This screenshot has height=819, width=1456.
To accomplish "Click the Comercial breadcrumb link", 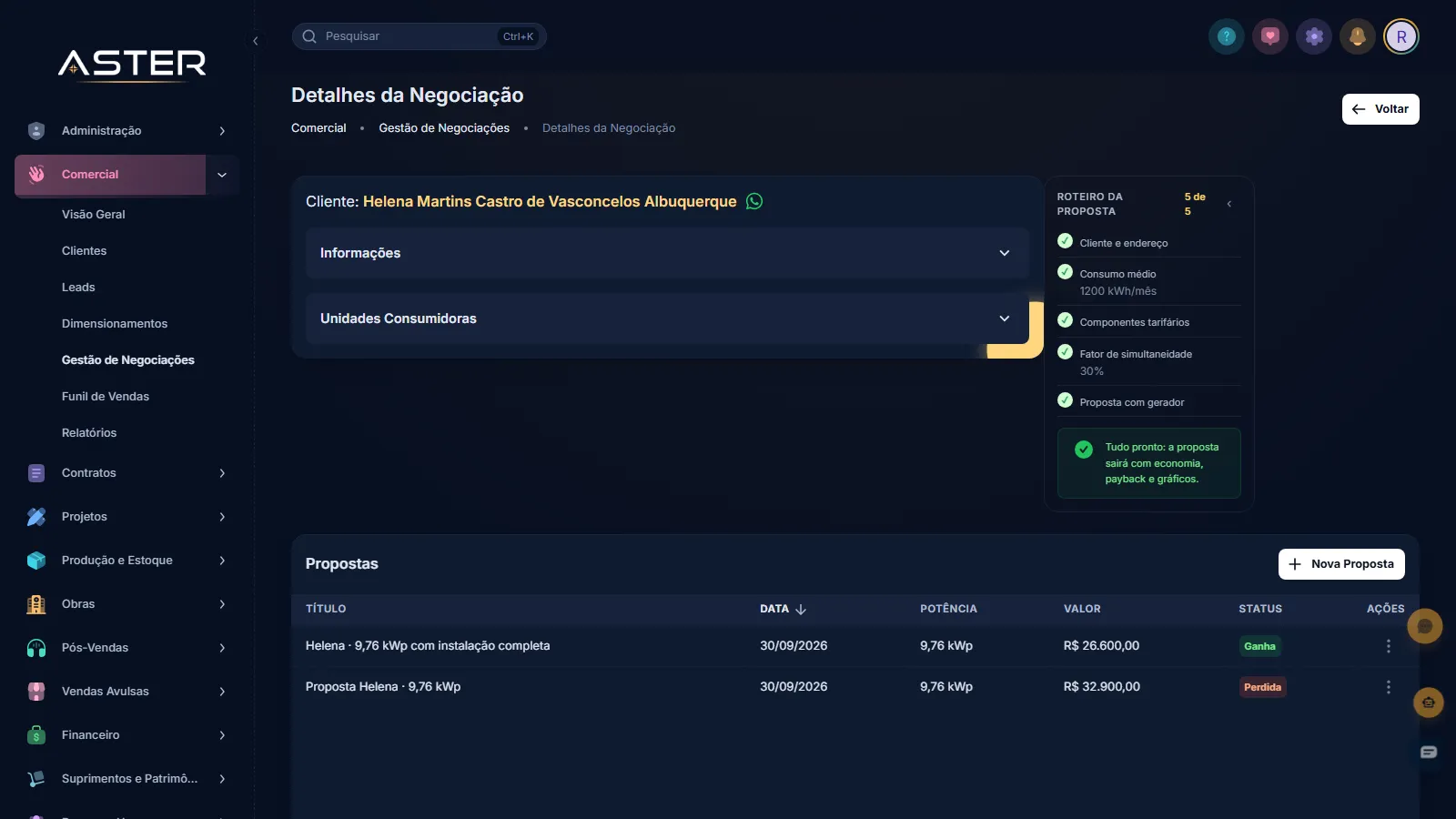I will pyautogui.click(x=318, y=128).
